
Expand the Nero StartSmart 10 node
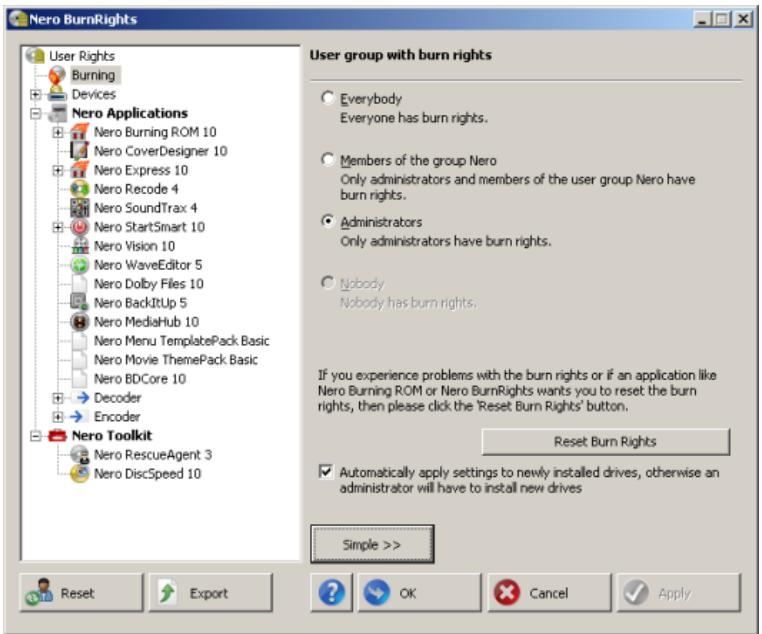coord(58,227)
